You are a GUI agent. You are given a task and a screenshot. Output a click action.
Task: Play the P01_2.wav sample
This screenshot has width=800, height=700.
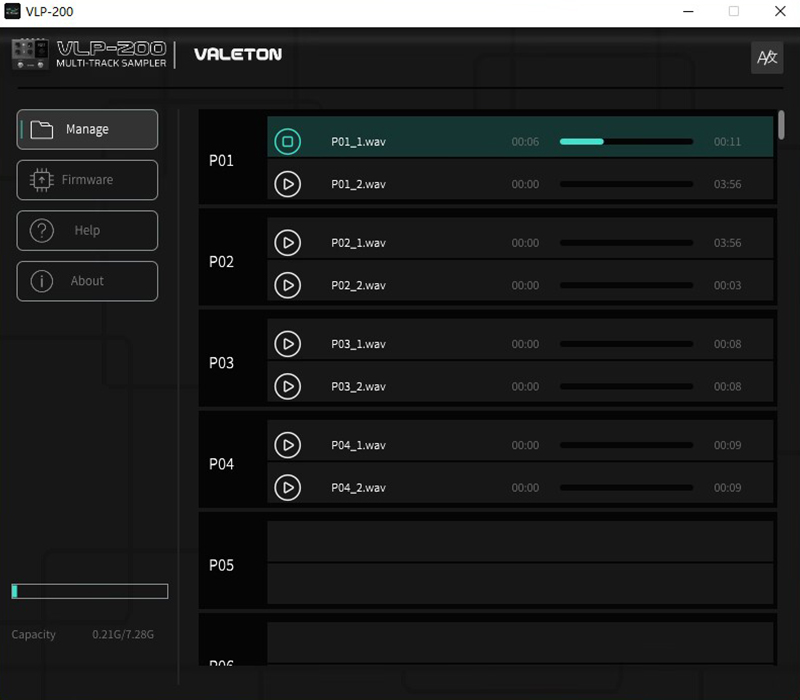(x=287, y=184)
